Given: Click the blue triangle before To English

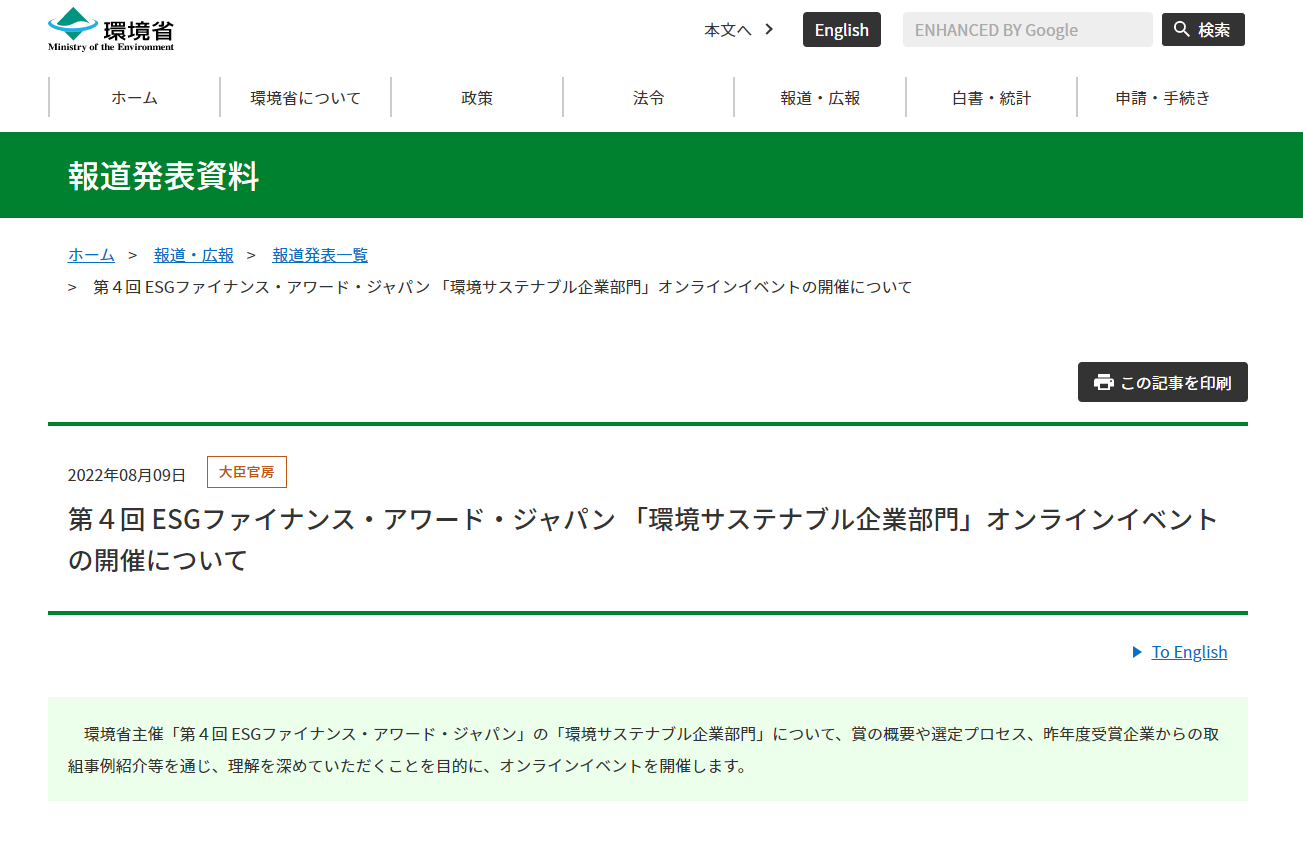Looking at the screenshot, I should tap(1137, 652).
